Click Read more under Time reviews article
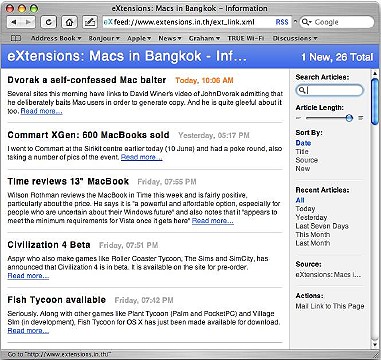 (x=213, y=221)
